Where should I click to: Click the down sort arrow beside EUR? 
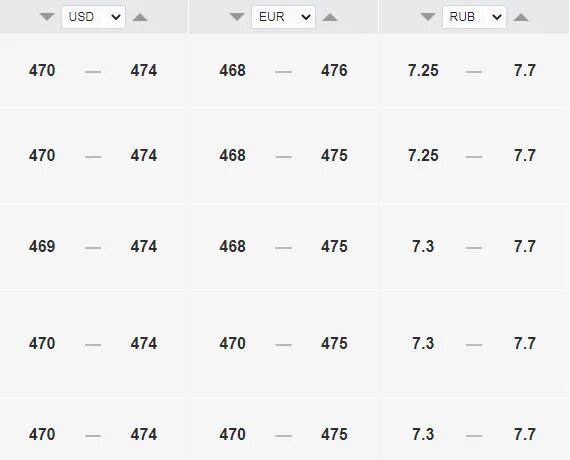tap(237, 17)
